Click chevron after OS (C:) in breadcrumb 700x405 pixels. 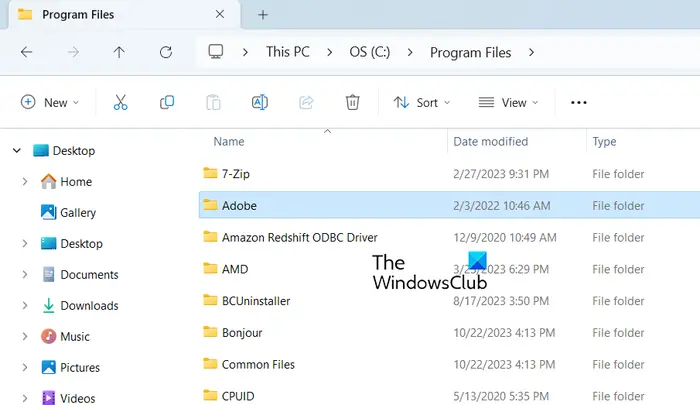pos(410,52)
